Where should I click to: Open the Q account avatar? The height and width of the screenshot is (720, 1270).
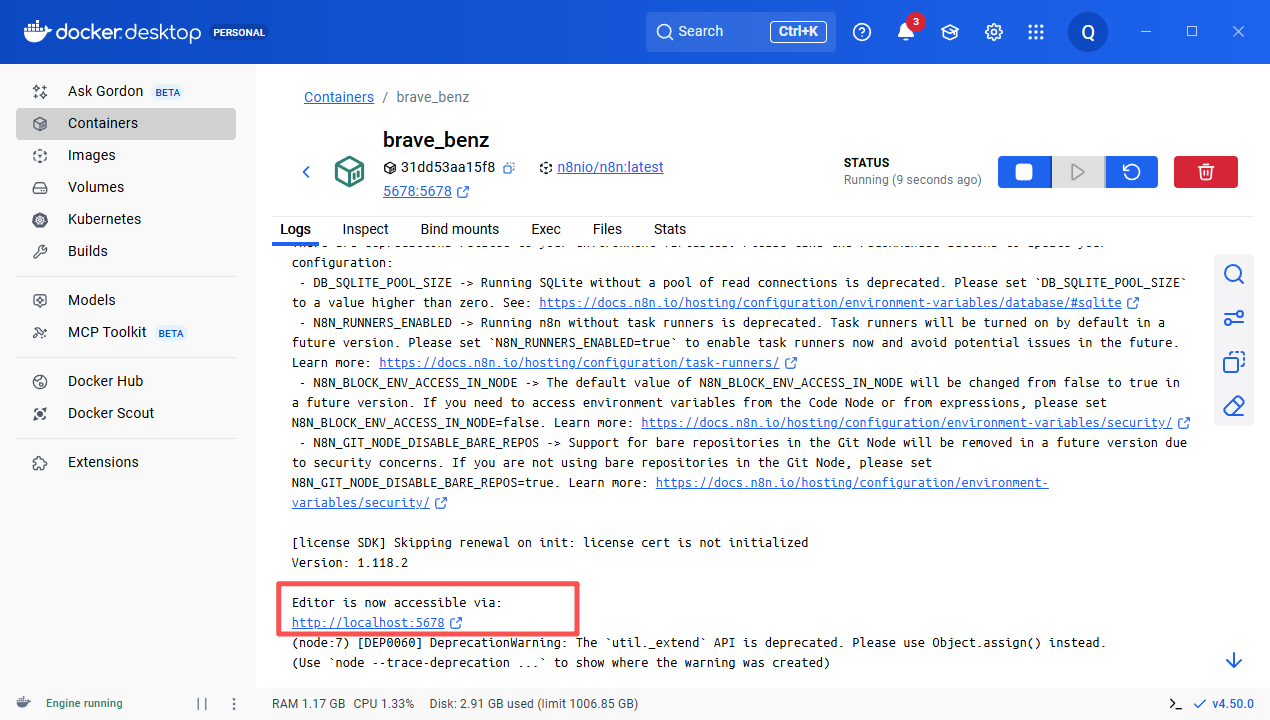pos(1088,32)
